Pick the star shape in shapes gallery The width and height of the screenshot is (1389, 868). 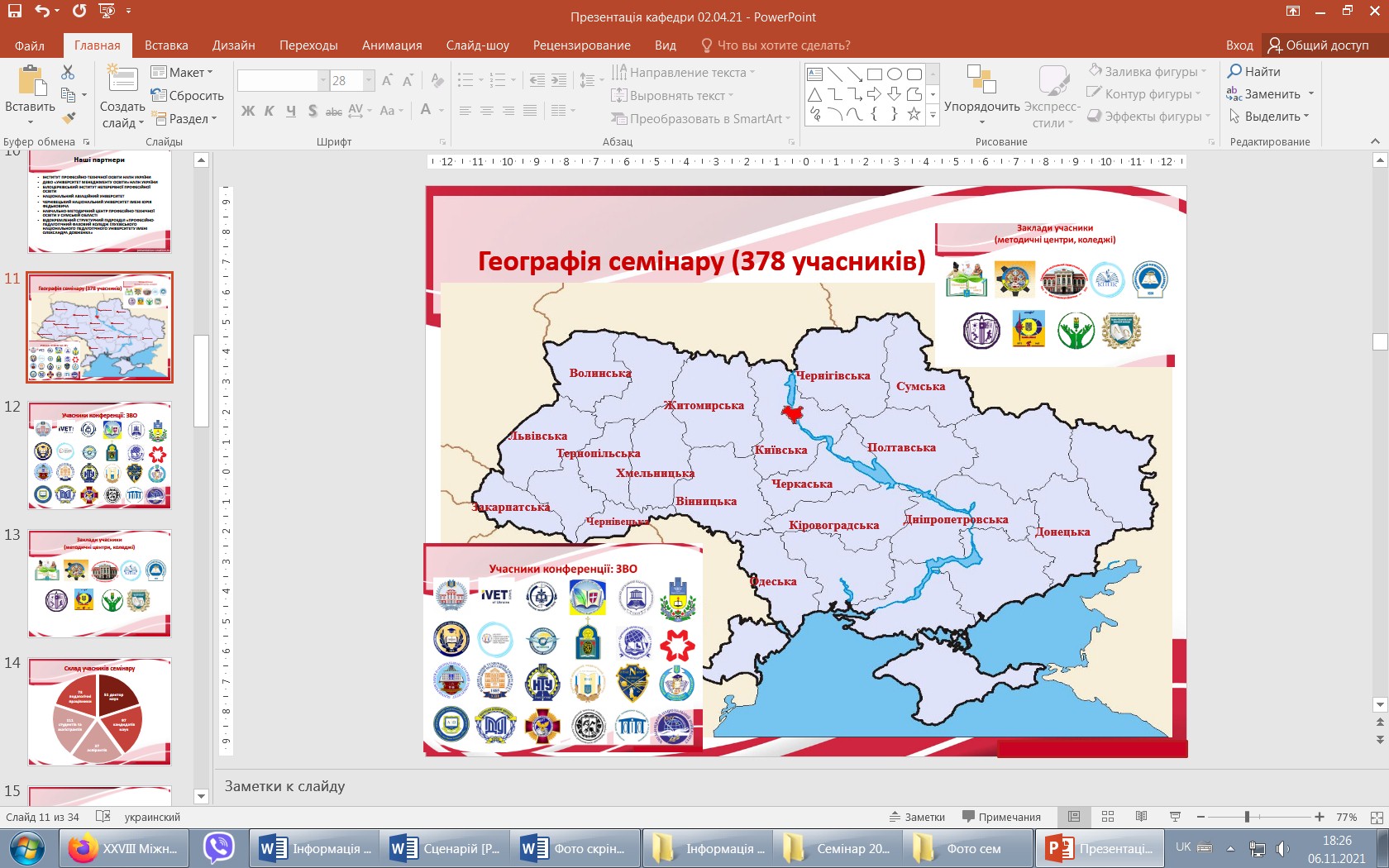click(914, 114)
